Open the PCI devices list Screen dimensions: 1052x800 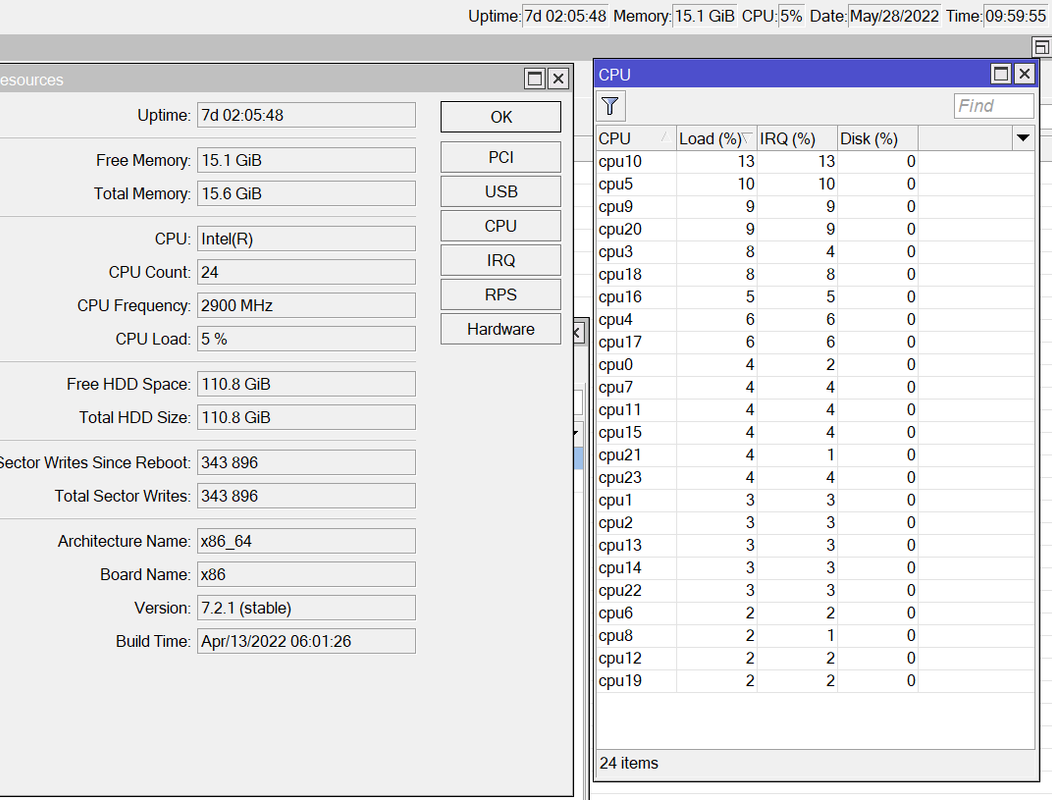coord(501,157)
